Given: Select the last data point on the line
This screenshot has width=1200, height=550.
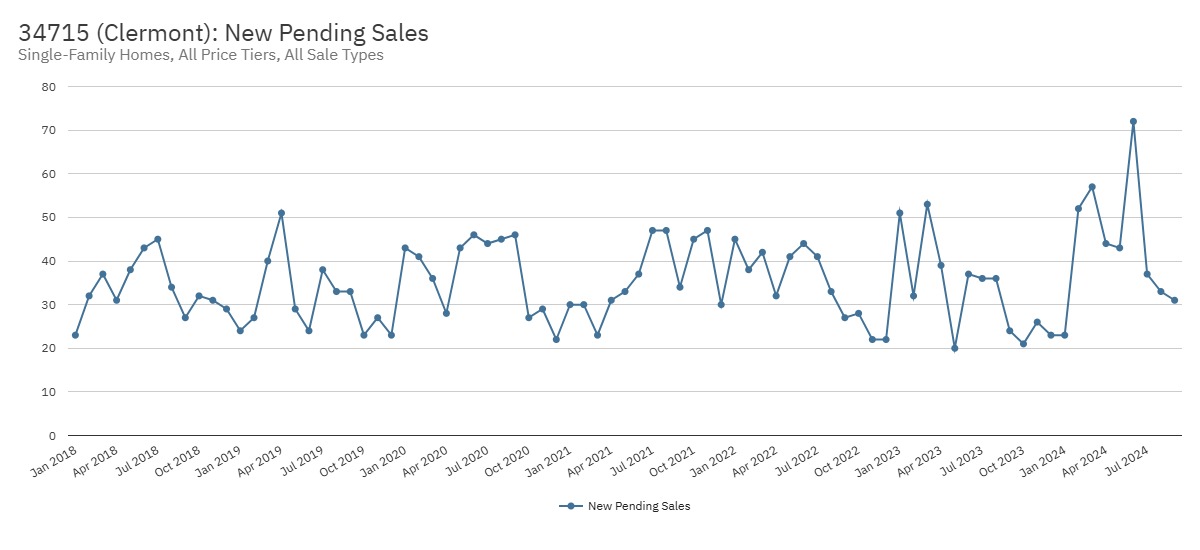Looking at the screenshot, I should 1175,300.
